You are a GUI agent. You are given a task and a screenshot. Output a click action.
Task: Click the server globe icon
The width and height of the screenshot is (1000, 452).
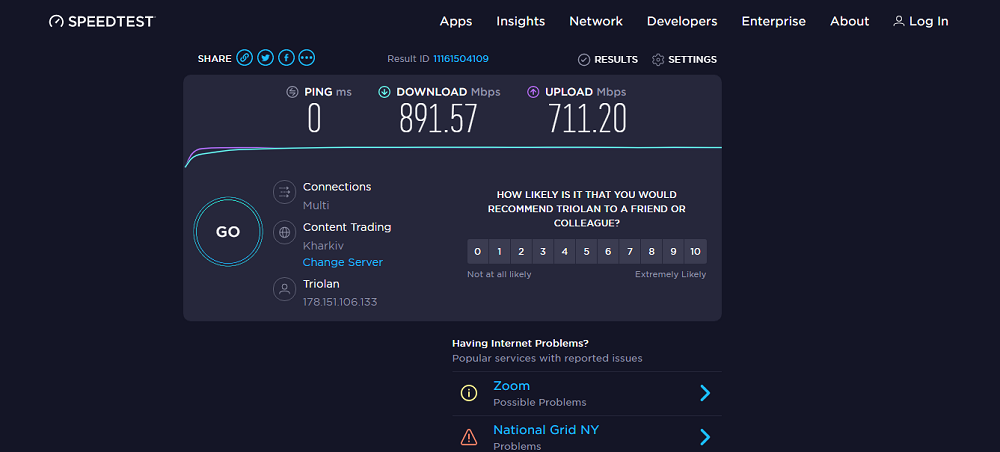(x=284, y=232)
